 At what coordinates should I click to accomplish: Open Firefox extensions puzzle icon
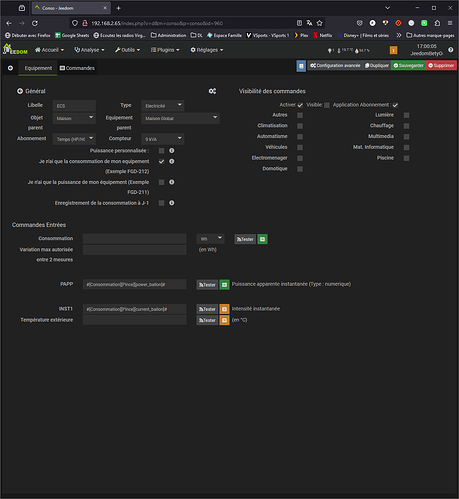437,23
